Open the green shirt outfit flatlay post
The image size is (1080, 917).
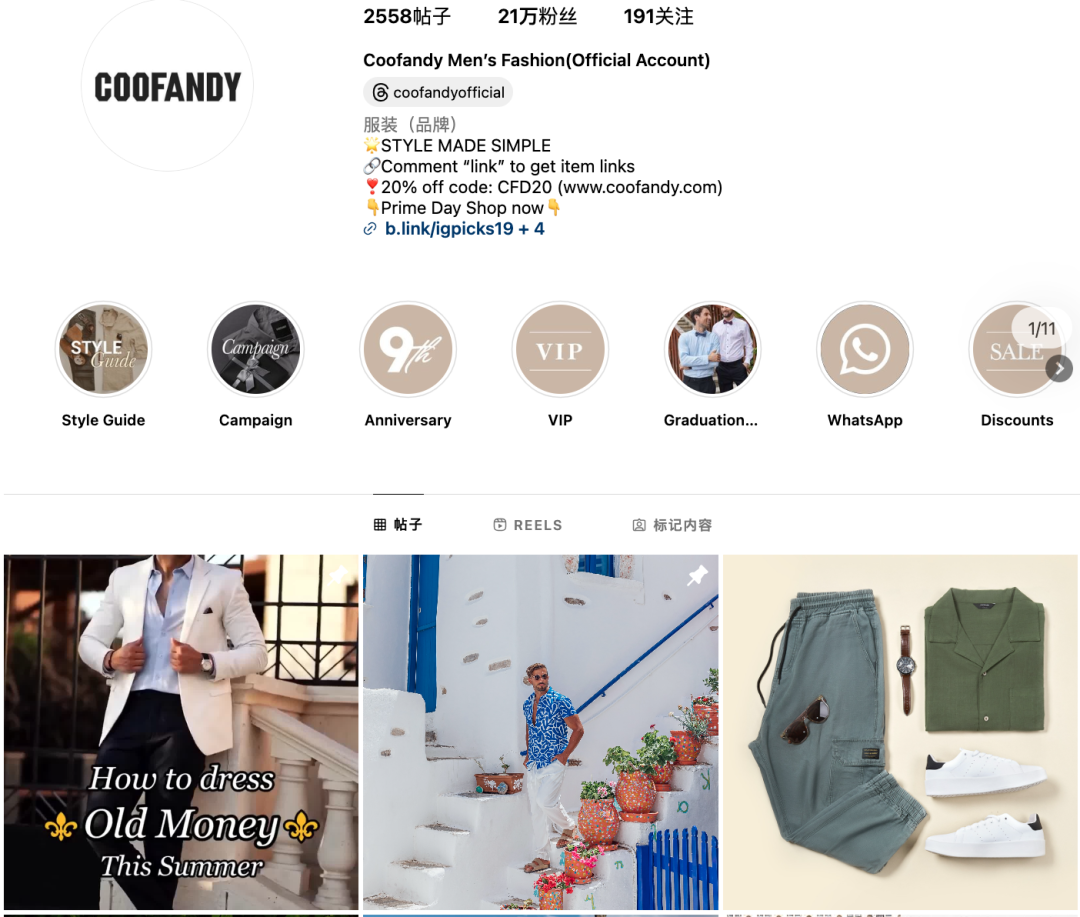[x=900, y=732]
